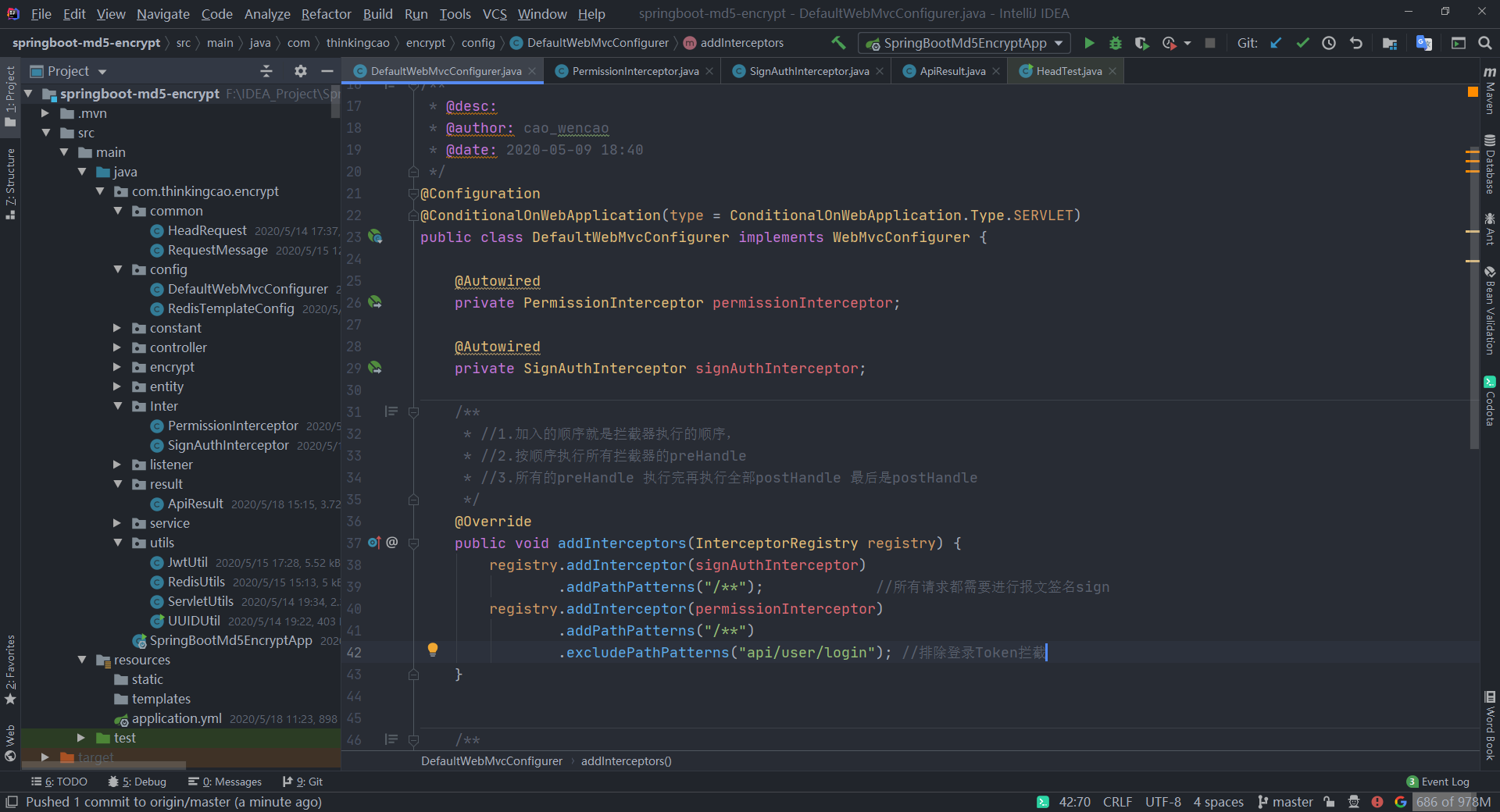This screenshot has height=812, width=1500.
Task: Open the Refactor menu
Action: [x=326, y=14]
